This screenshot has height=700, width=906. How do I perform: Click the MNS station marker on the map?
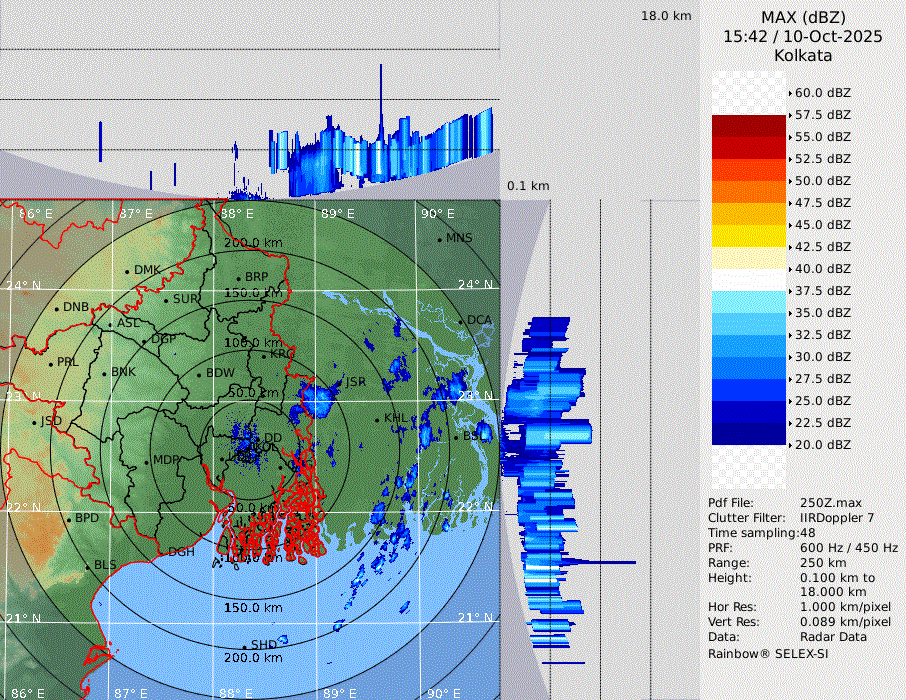point(440,239)
